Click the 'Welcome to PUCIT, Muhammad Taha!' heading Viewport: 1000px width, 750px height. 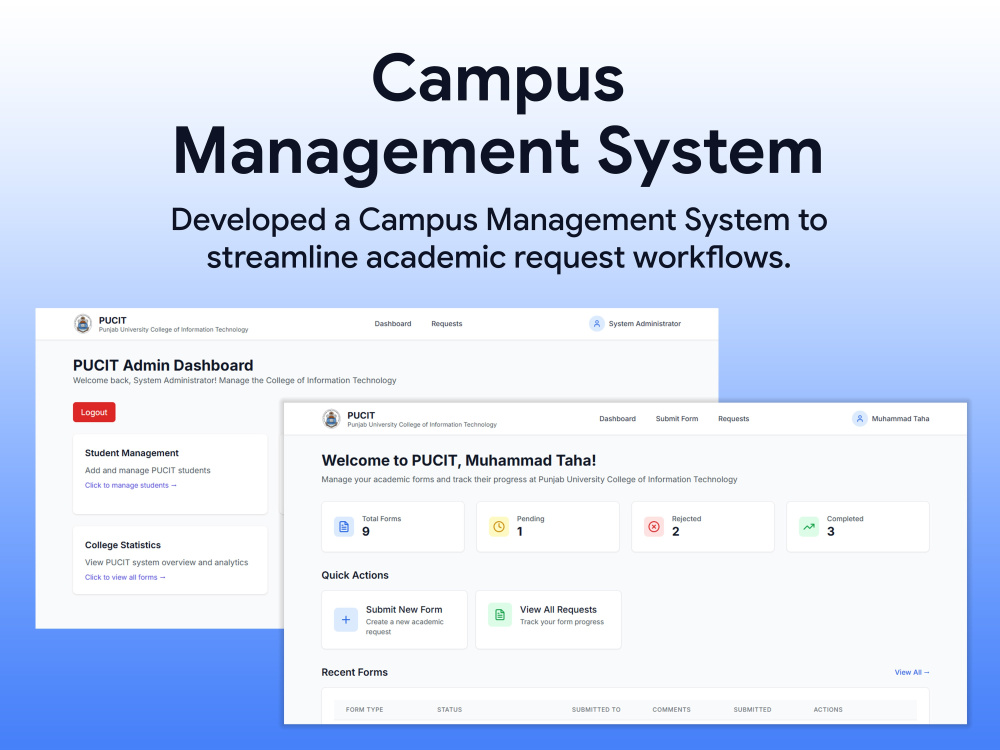(x=459, y=460)
